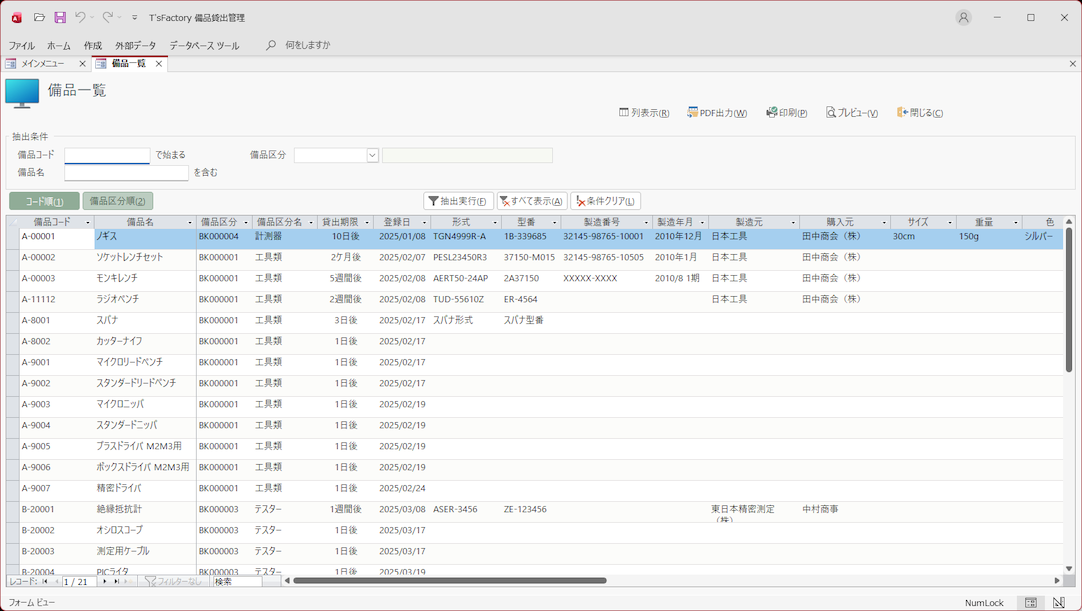The width and height of the screenshot is (1082, 611).
Task: Click the horizontal scrollbar thumb
Action: [450, 580]
